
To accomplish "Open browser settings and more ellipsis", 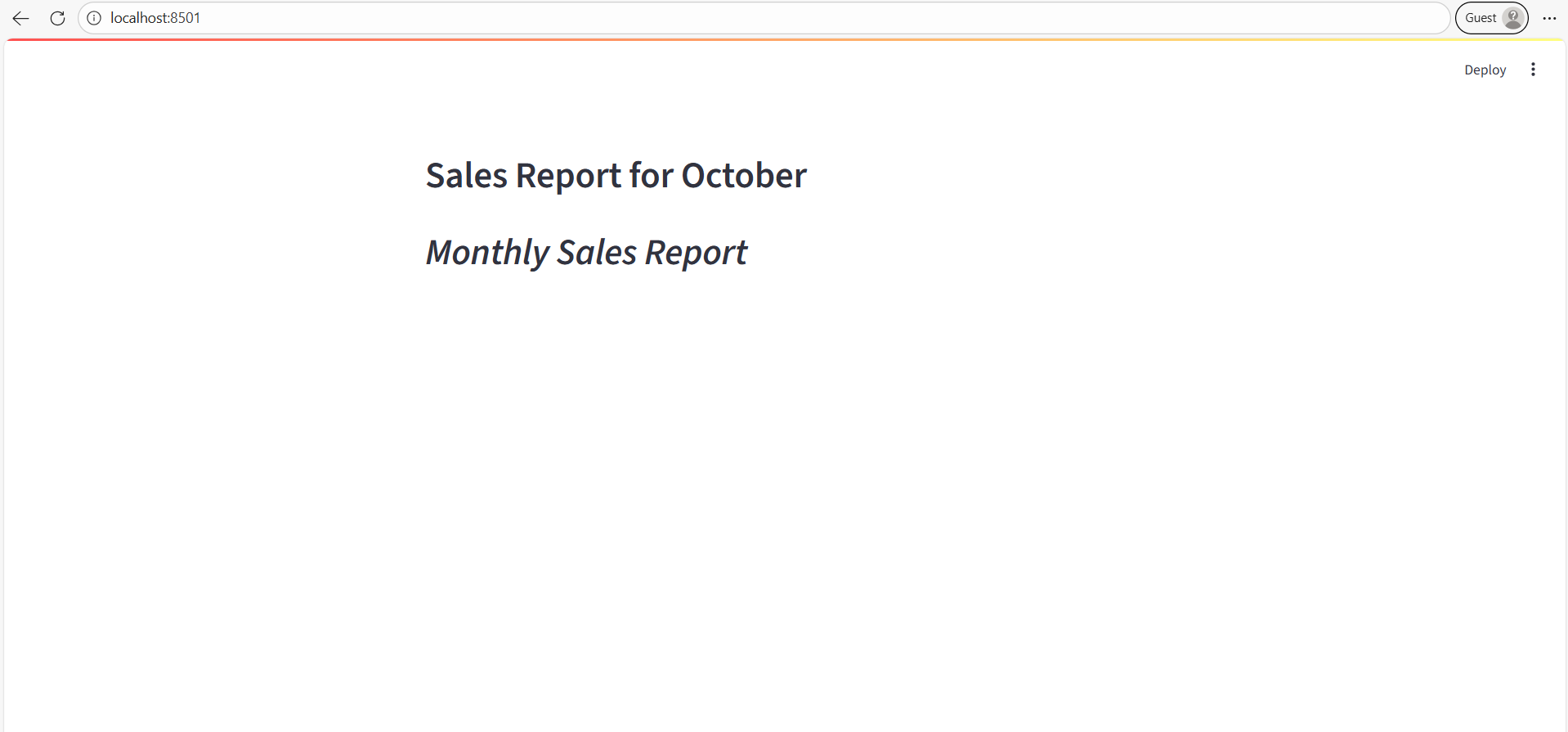I will tap(1549, 18).
